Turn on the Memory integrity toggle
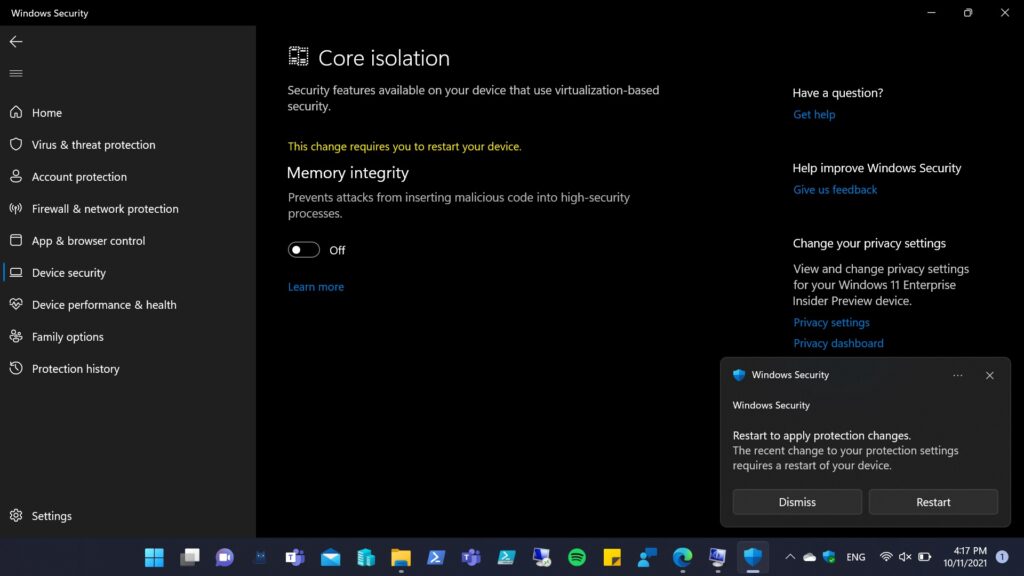The image size is (1024, 576). point(304,250)
